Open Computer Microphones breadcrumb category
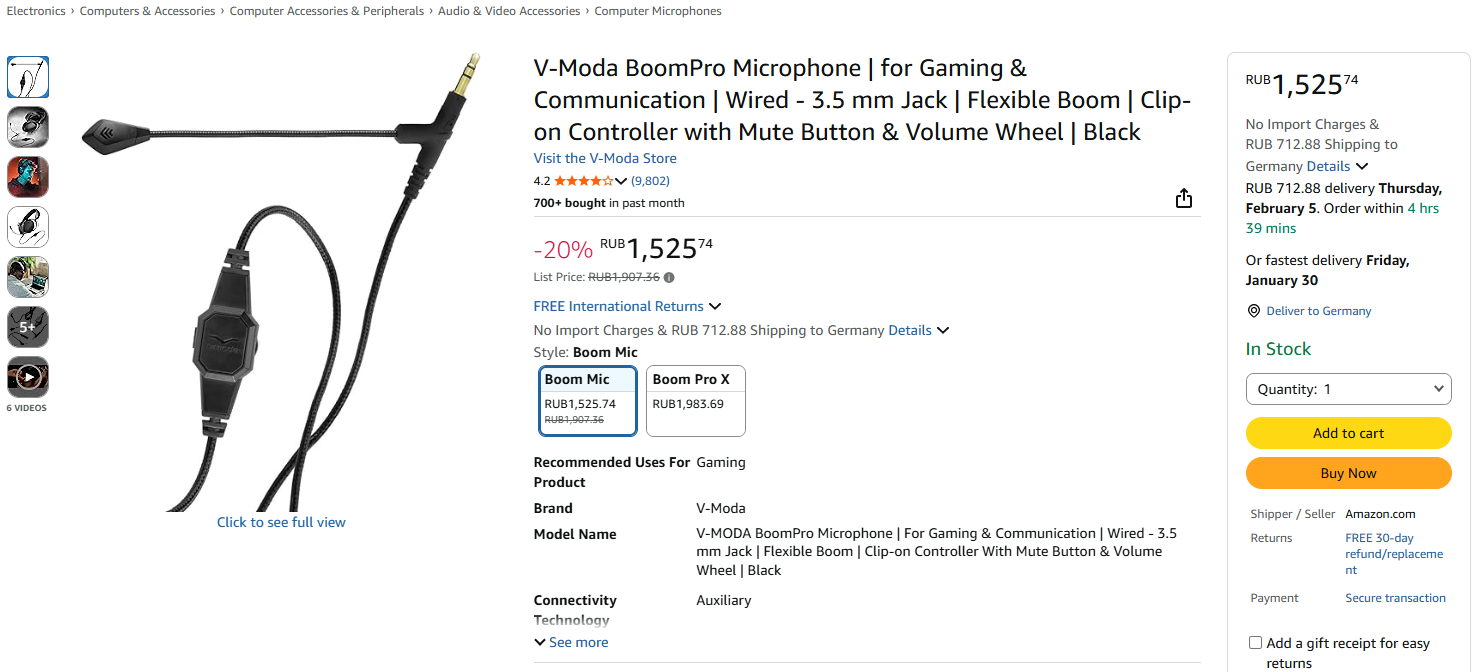Viewport: 1478px width, 672px height. (x=658, y=11)
